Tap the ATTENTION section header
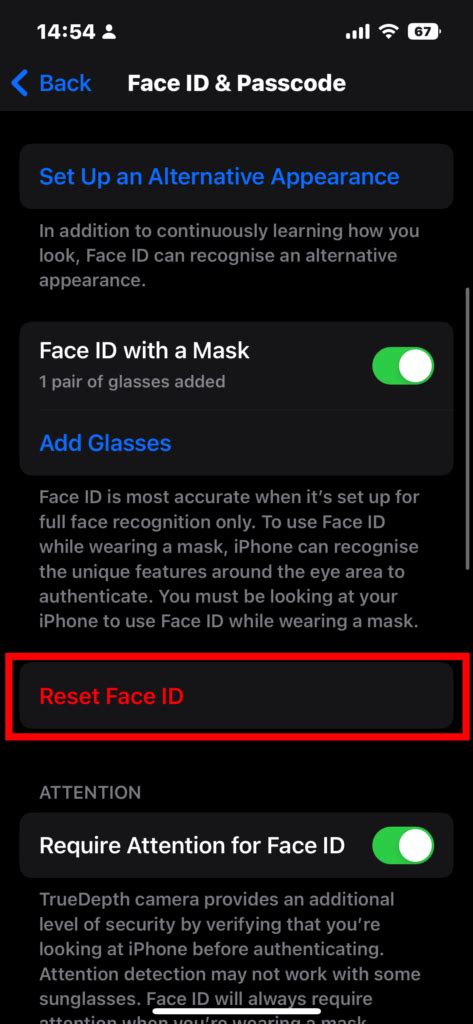This screenshot has height=1024, width=473. click(x=90, y=793)
